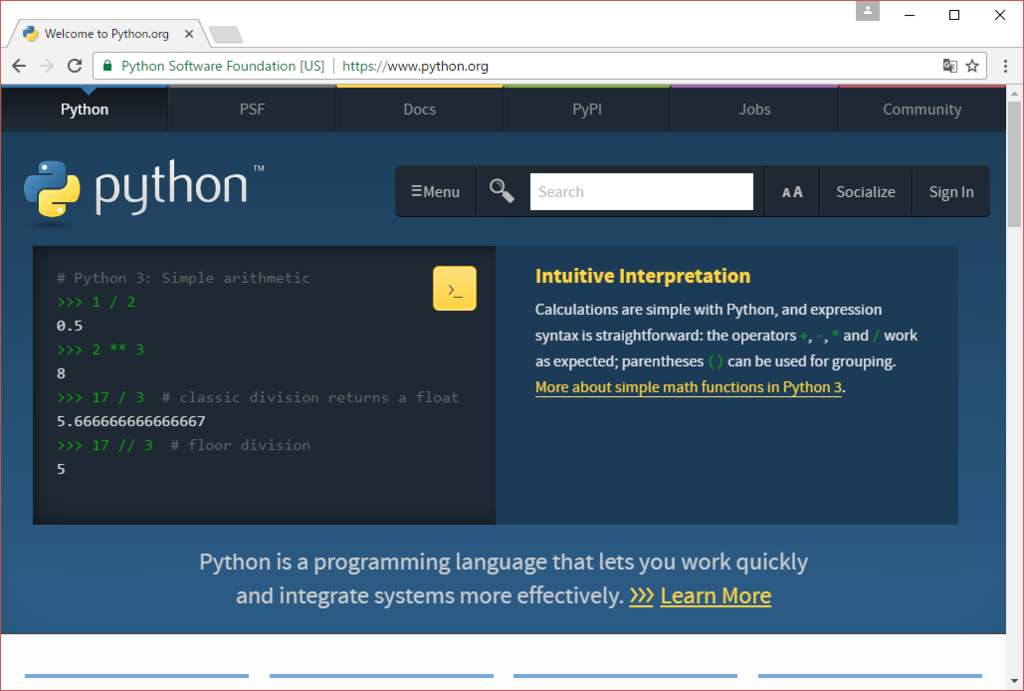Click the green padlock security icon
Image resolution: width=1024 pixels, height=691 pixels.
pyautogui.click(x=108, y=66)
